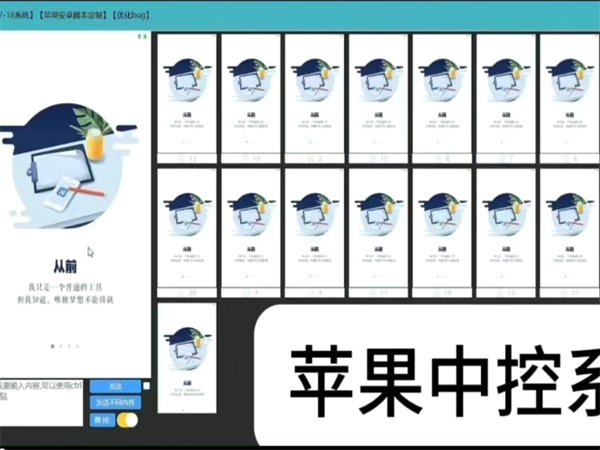The image size is (600, 450).
Task: Click the active dark page dot in large preview
Action: pyautogui.click(x=52, y=346)
